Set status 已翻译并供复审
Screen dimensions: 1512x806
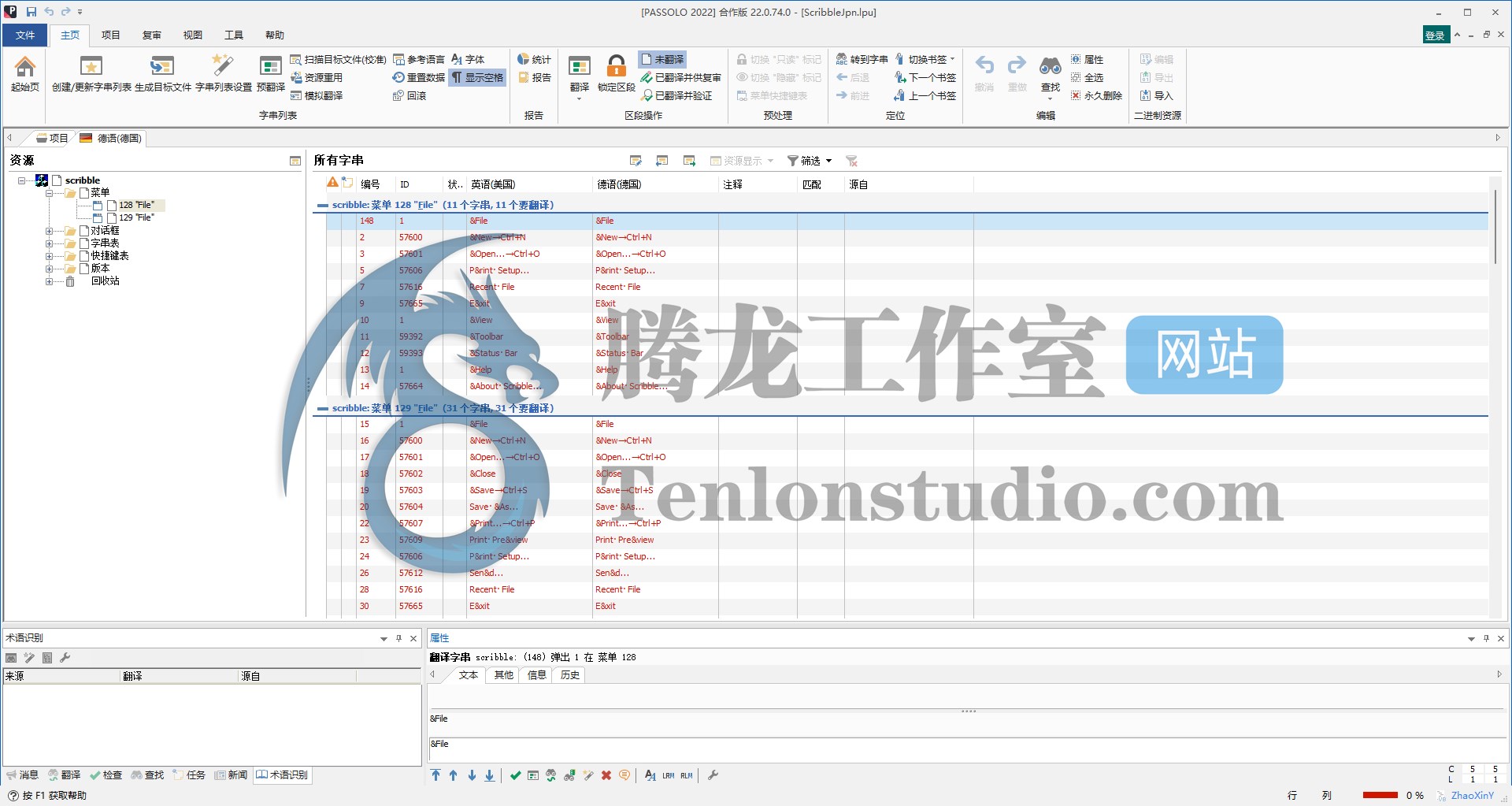(680, 77)
